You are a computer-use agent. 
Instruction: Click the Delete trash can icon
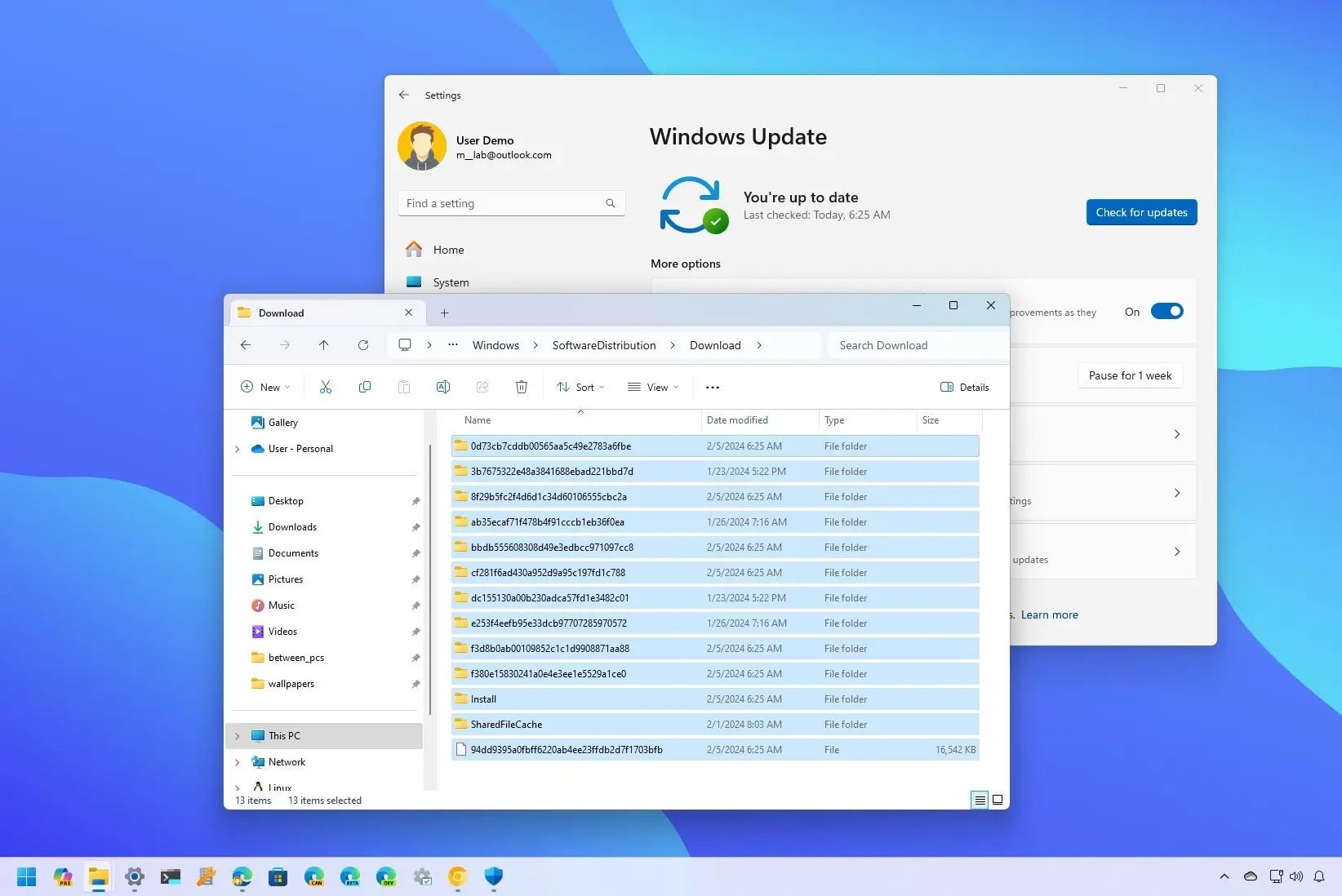pyautogui.click(x=522, y=387)
